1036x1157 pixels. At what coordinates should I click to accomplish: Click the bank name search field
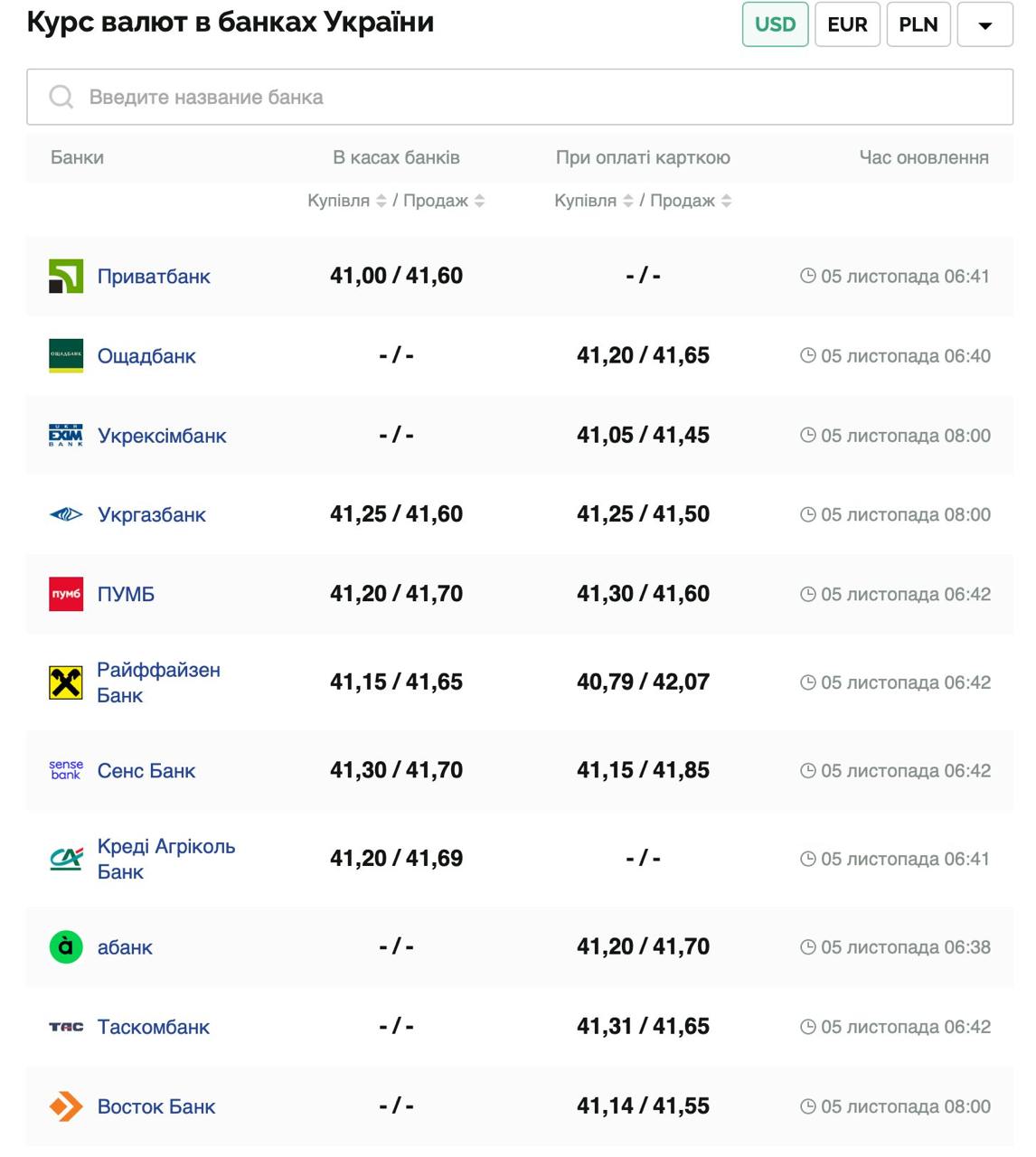[x=520, y=97]
